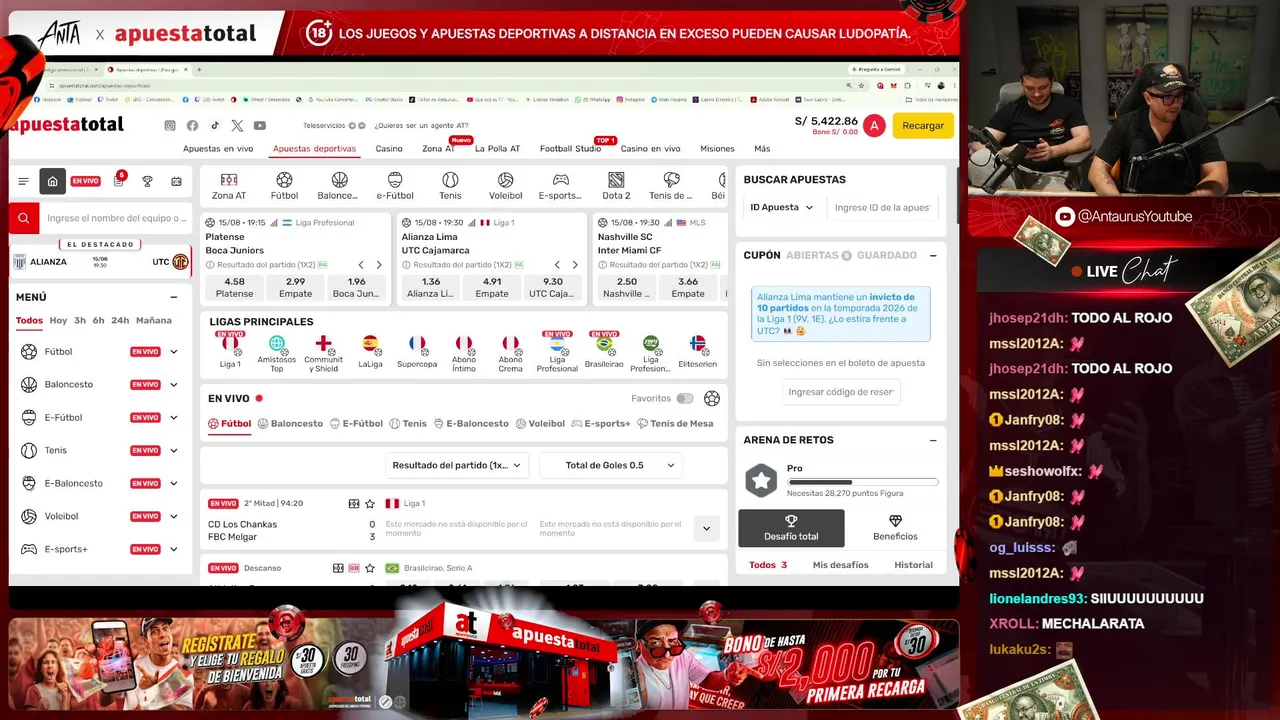Open stats field icon for CD Los Chankas match
Screen dimensions: 1280x720
[x=354, y=504]
